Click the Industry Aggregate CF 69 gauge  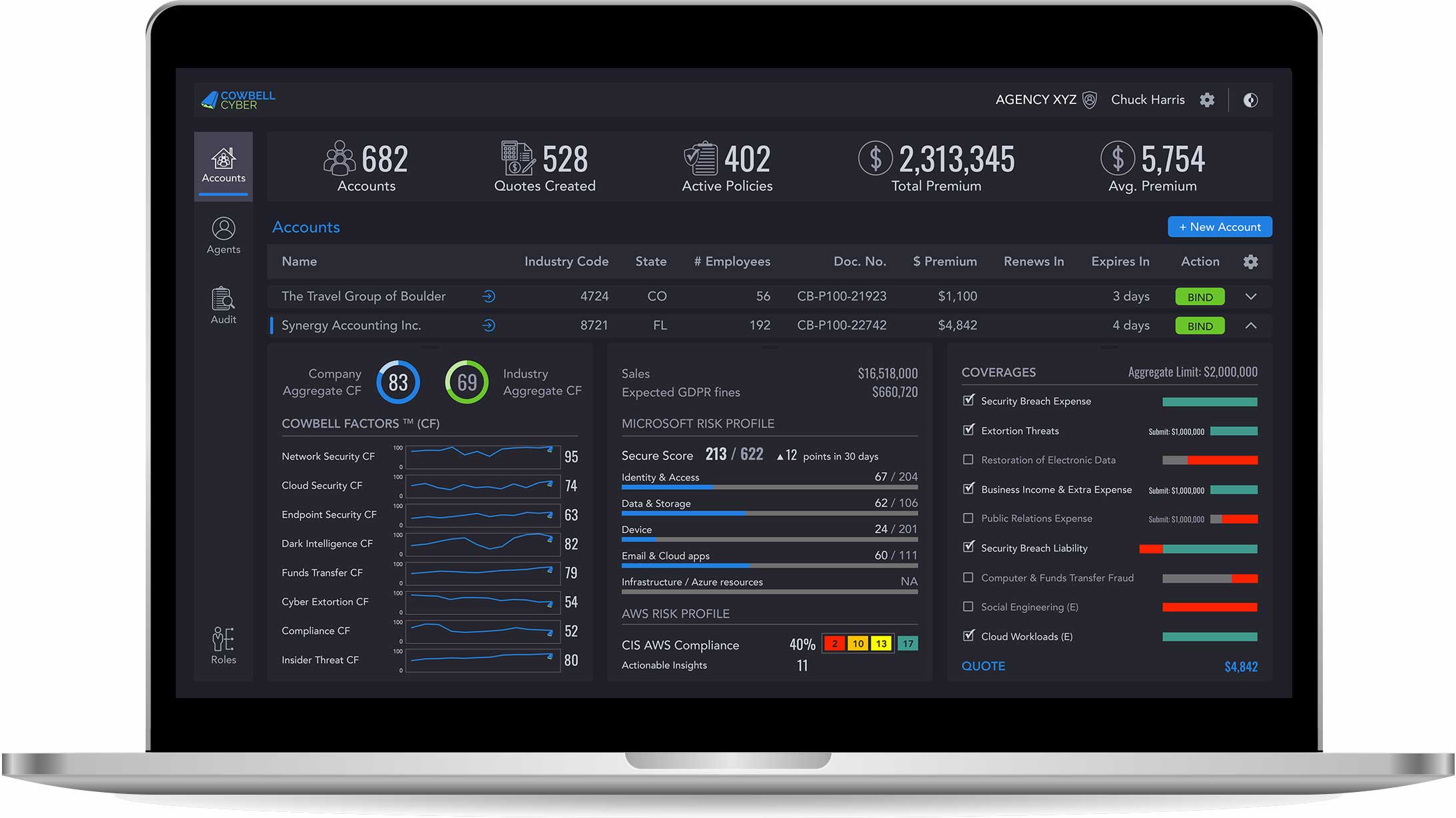click(467, 382)
